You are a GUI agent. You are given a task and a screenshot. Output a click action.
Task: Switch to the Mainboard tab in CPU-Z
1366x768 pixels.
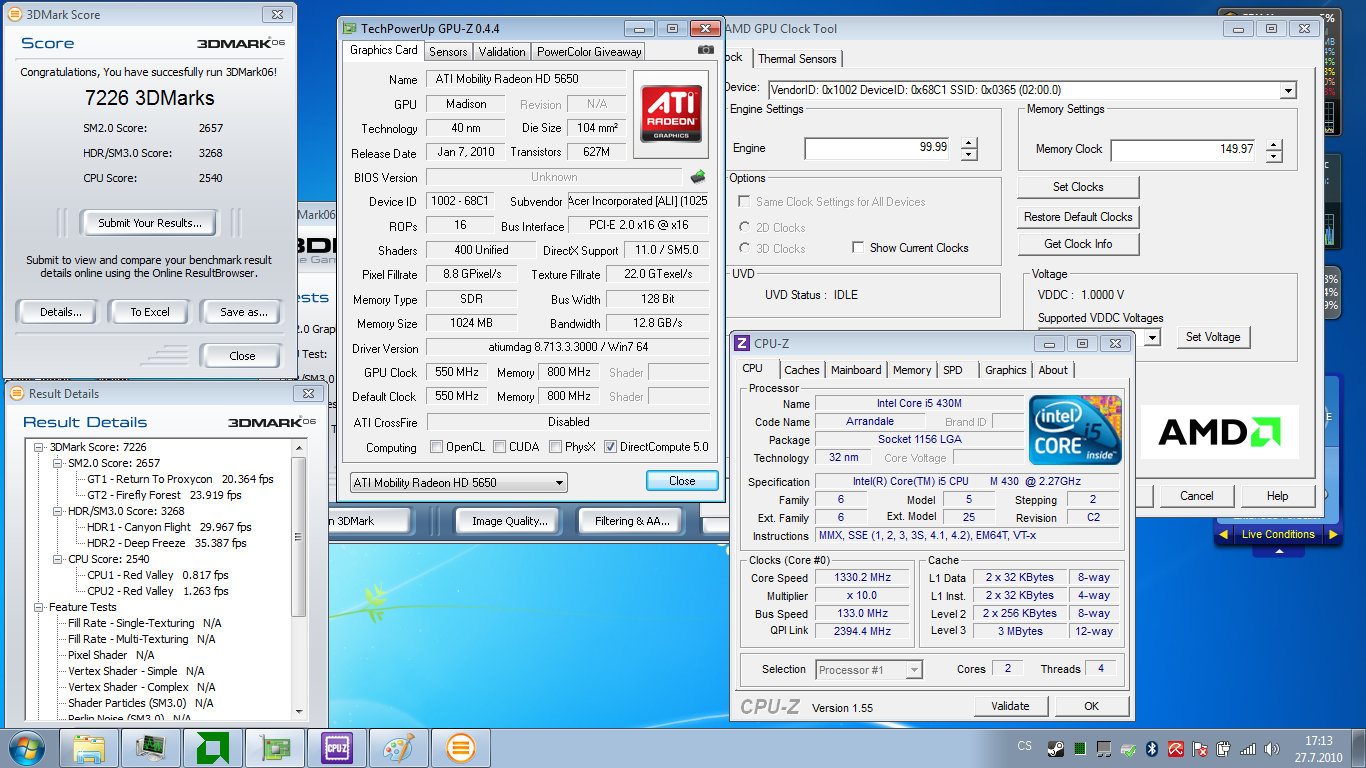[856, 370]
